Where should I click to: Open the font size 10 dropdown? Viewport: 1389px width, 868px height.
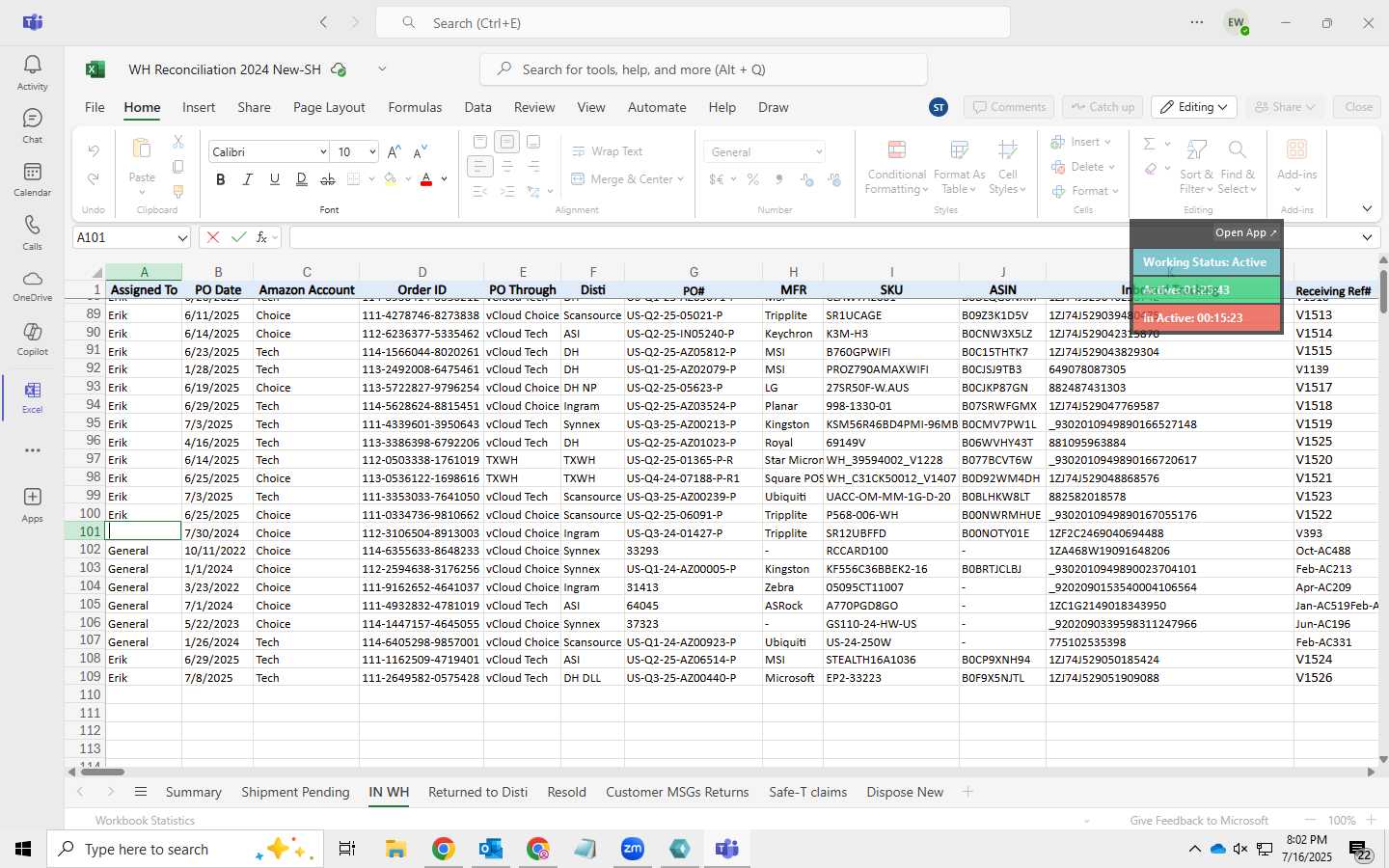[372, 152]
